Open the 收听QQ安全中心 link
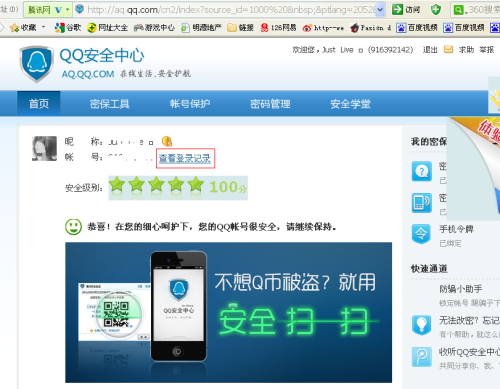Viewport: 500px width, 389px height. pos(469,352)
